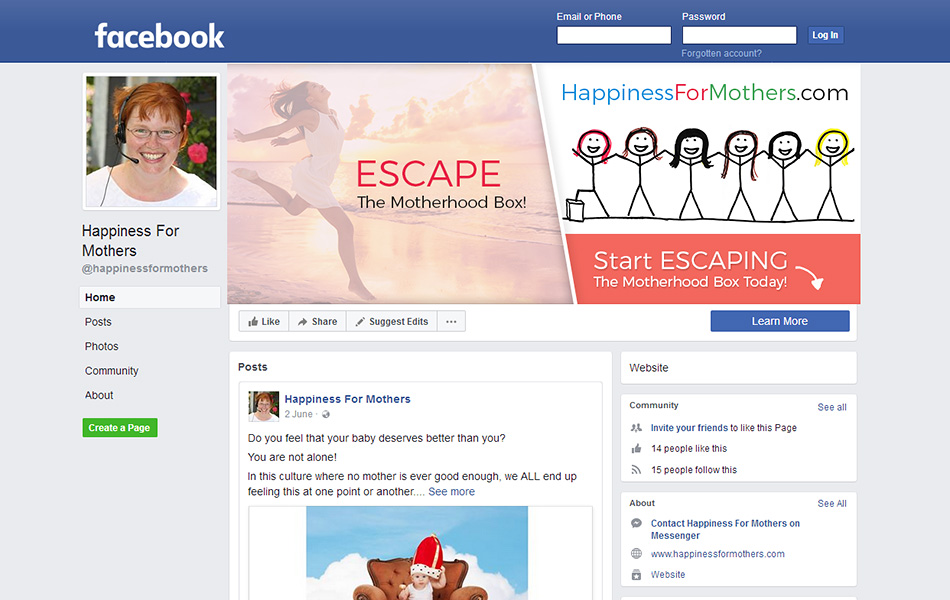950x600 pixels.
Task: Click the Facebook logo in header
Action: click(x=159, y=36)
